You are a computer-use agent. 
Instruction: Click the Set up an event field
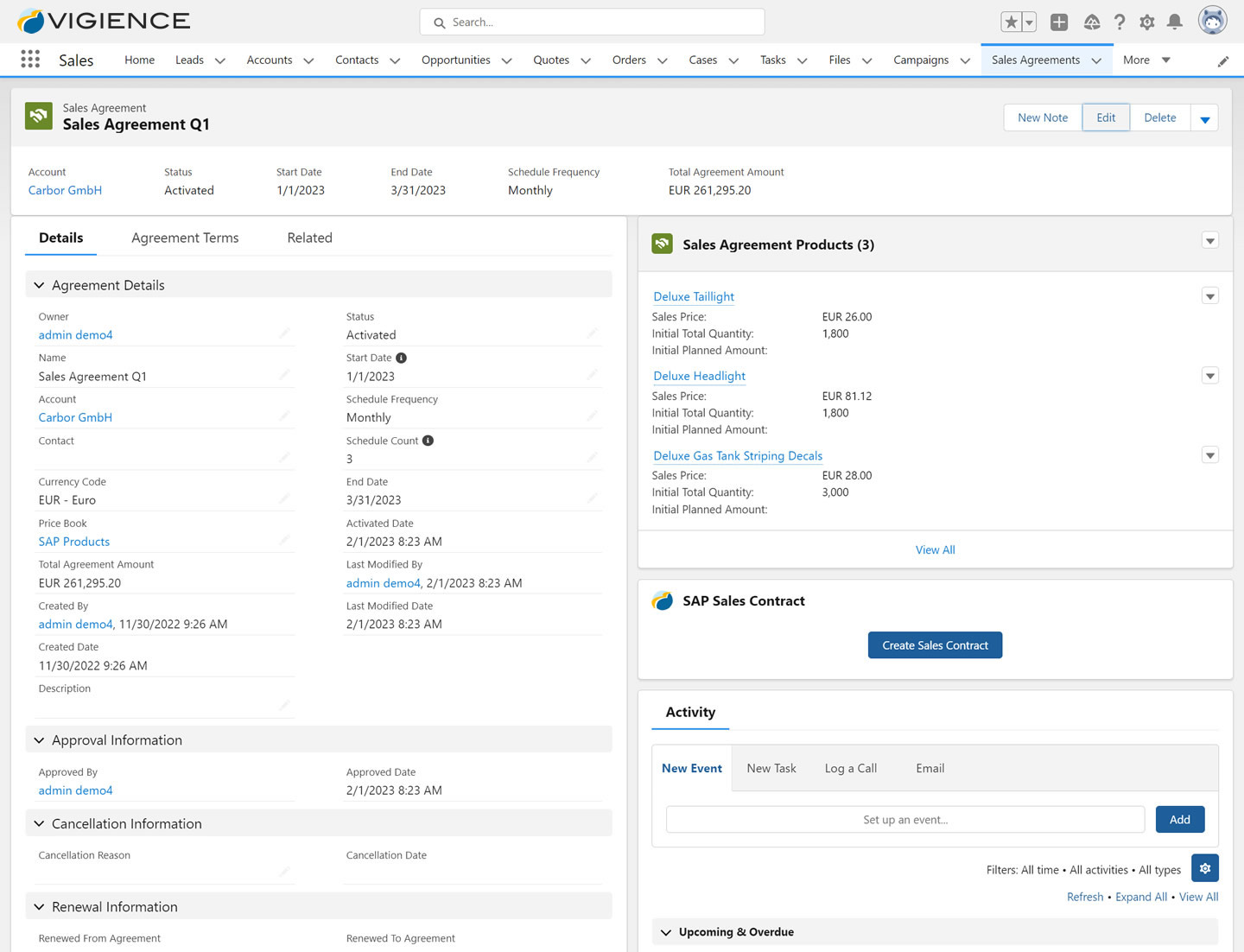coord(905,820)
